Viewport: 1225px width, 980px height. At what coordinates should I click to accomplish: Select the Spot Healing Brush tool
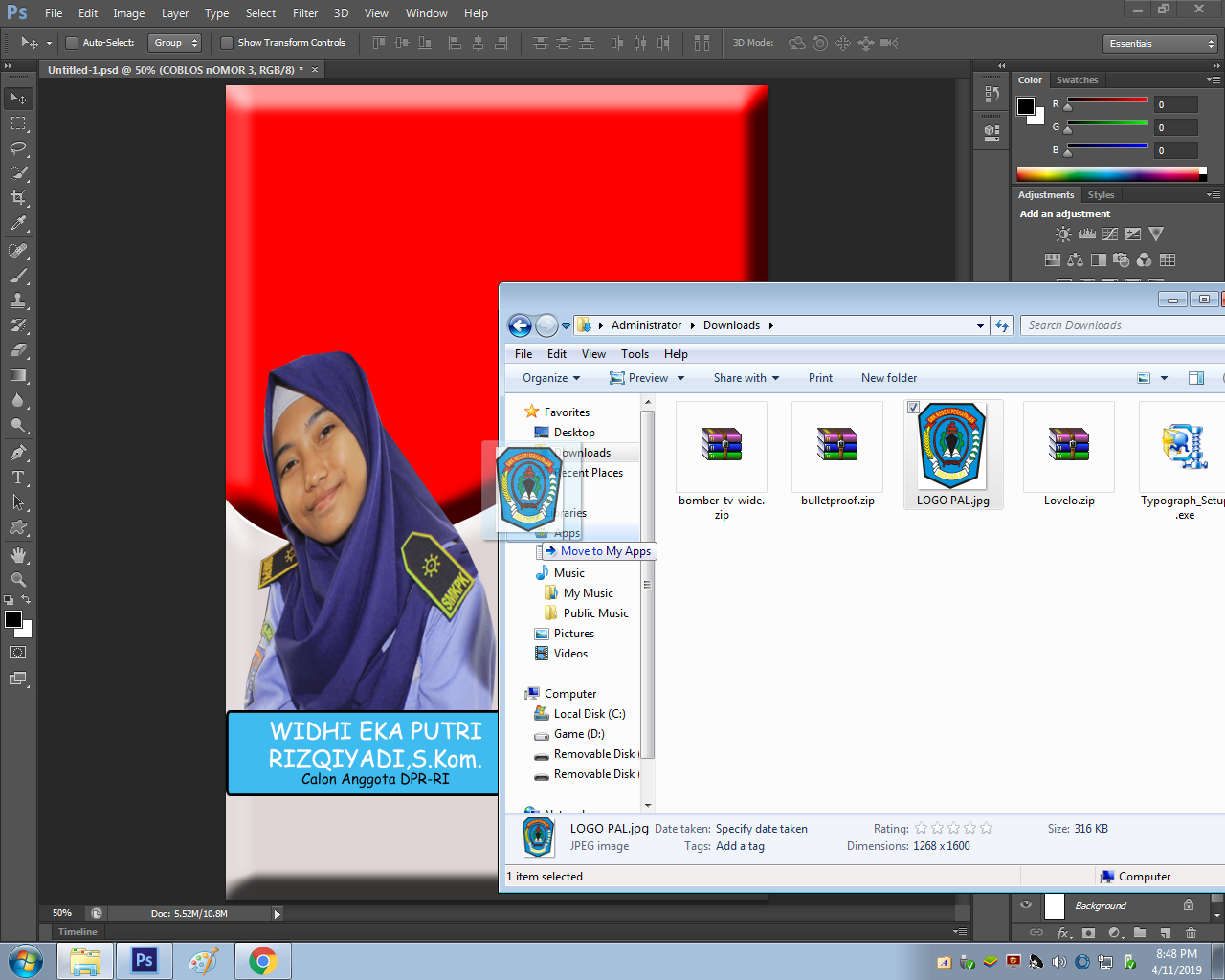coord(18,251)
